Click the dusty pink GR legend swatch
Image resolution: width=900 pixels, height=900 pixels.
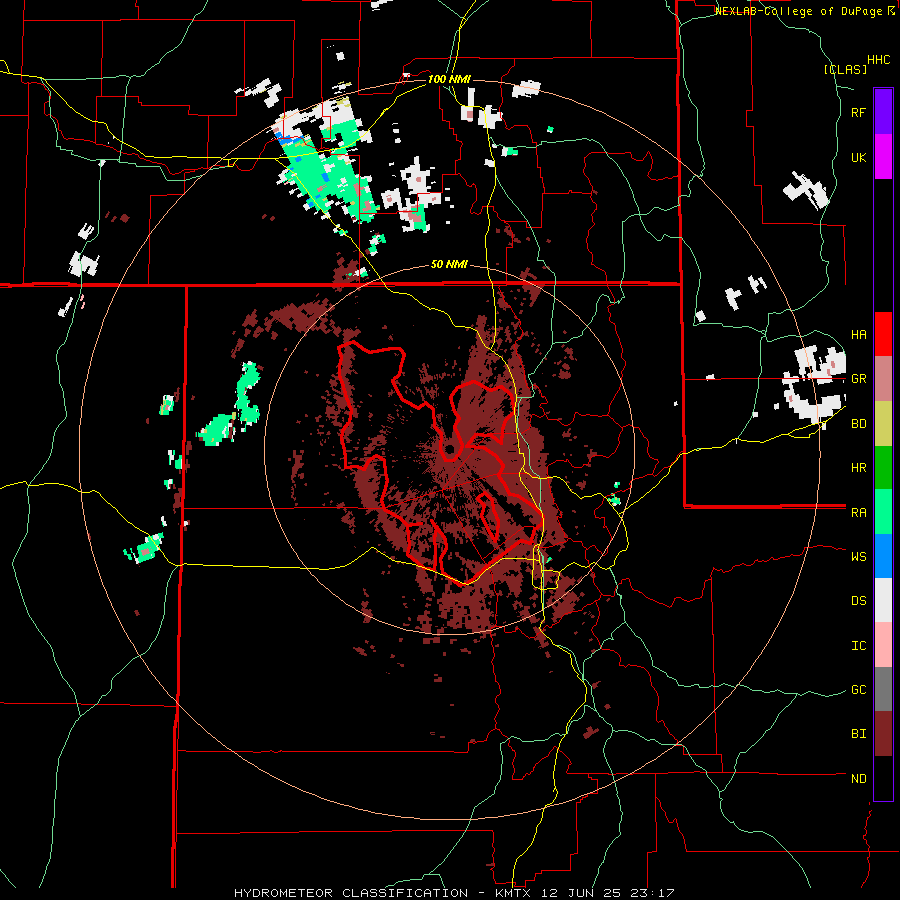pyautogui.click(x=883, y=379)
